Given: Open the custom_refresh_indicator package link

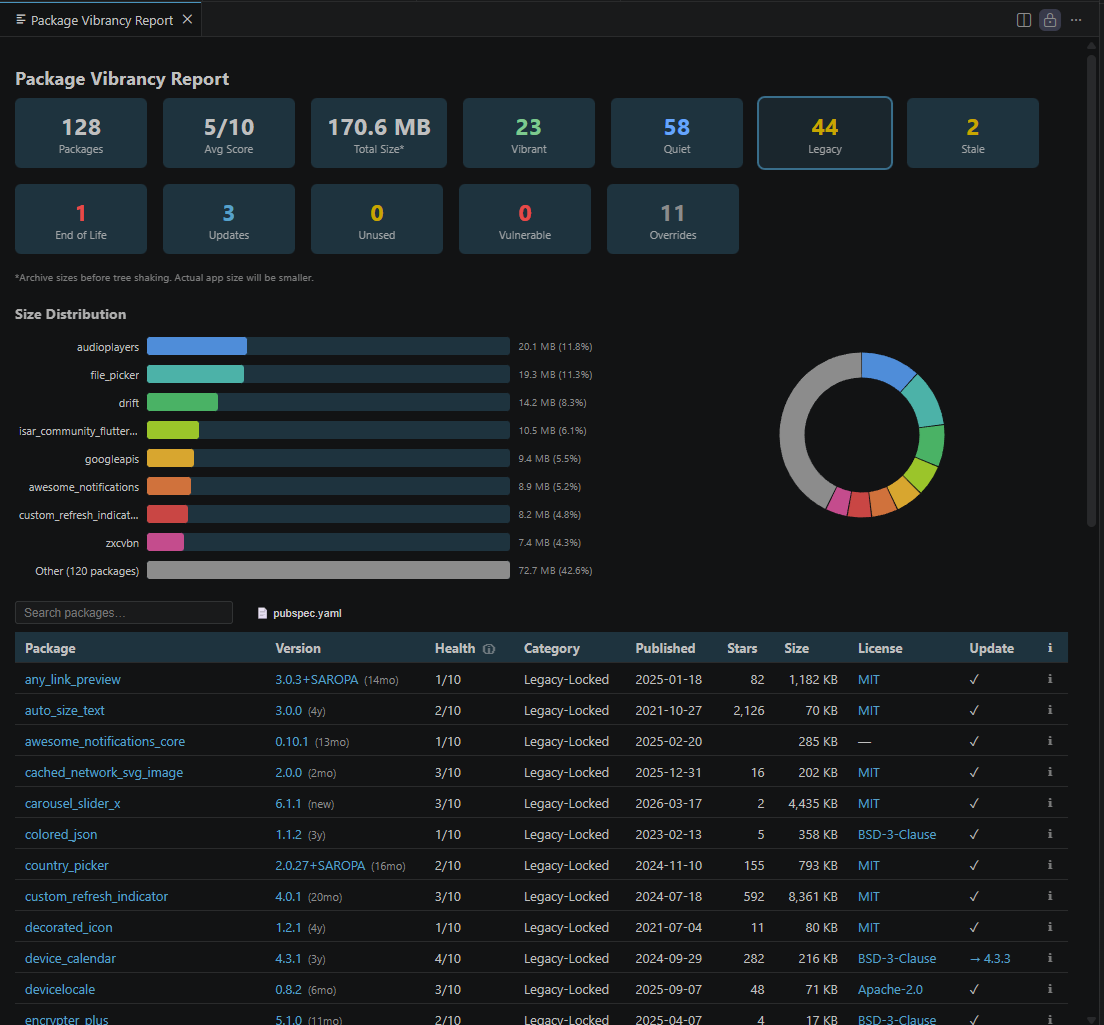Looking at the screenshot, I should (x=96, y=897).
